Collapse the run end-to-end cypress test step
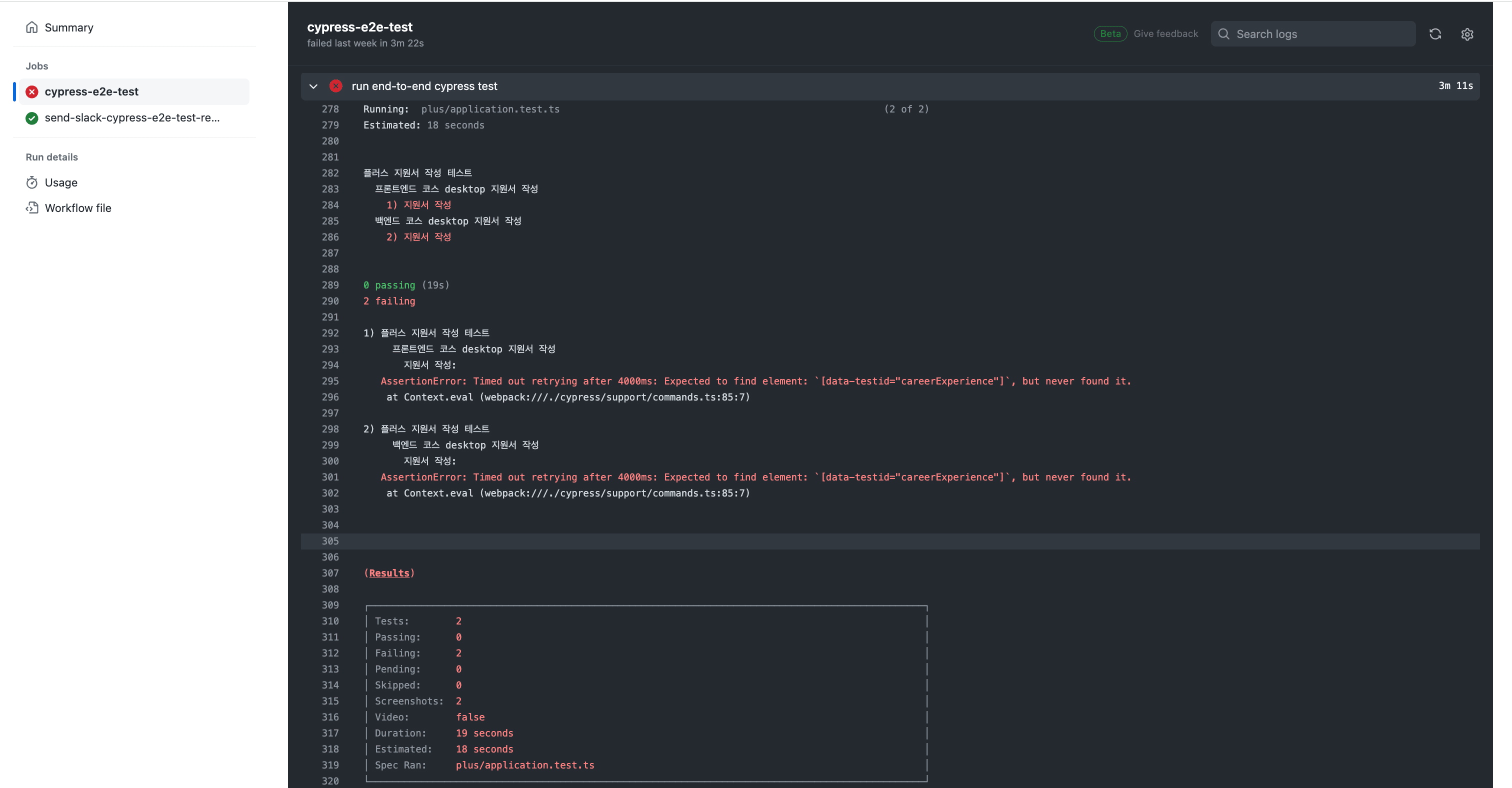1512x788 pixels. click(x=313, y=86)
